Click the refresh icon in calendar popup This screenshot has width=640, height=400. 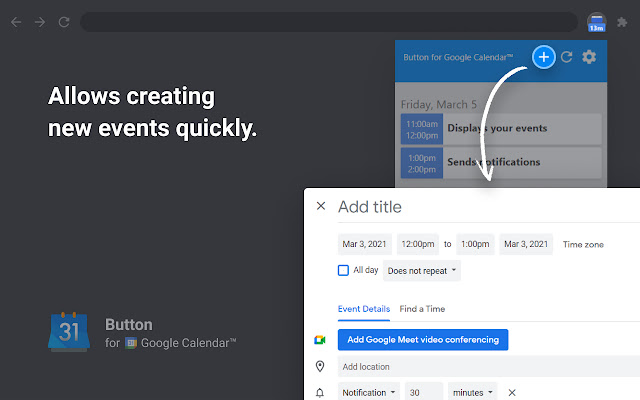tap(566, 57)
